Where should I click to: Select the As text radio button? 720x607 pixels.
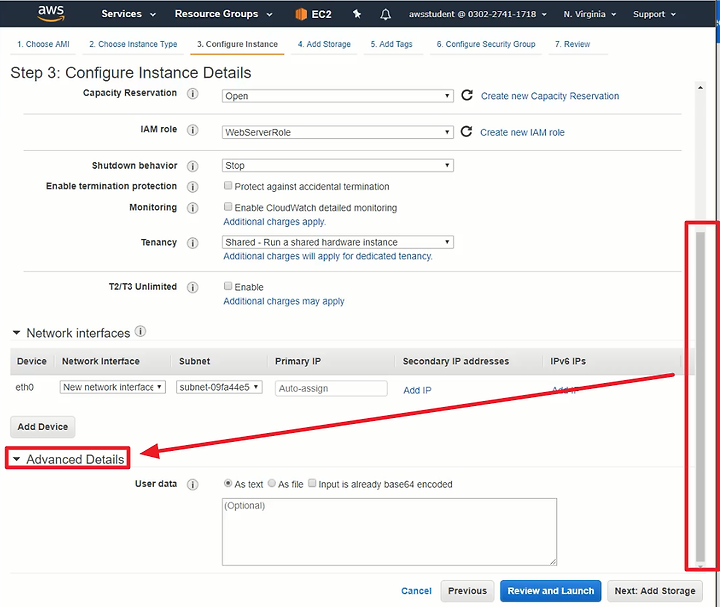click(228, 483)
